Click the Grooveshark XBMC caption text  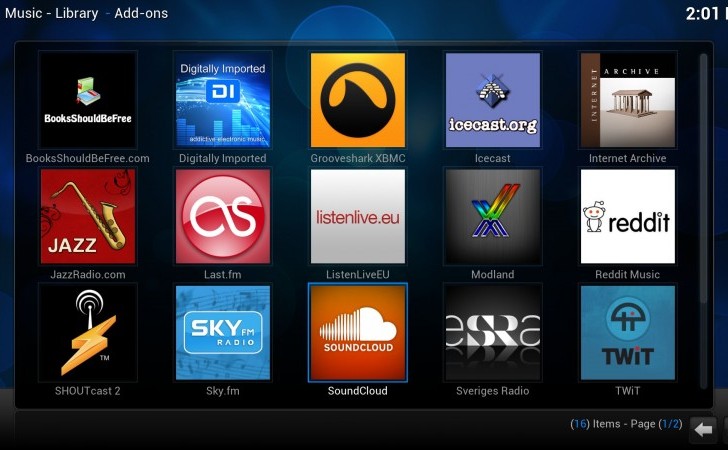[358, 158]
